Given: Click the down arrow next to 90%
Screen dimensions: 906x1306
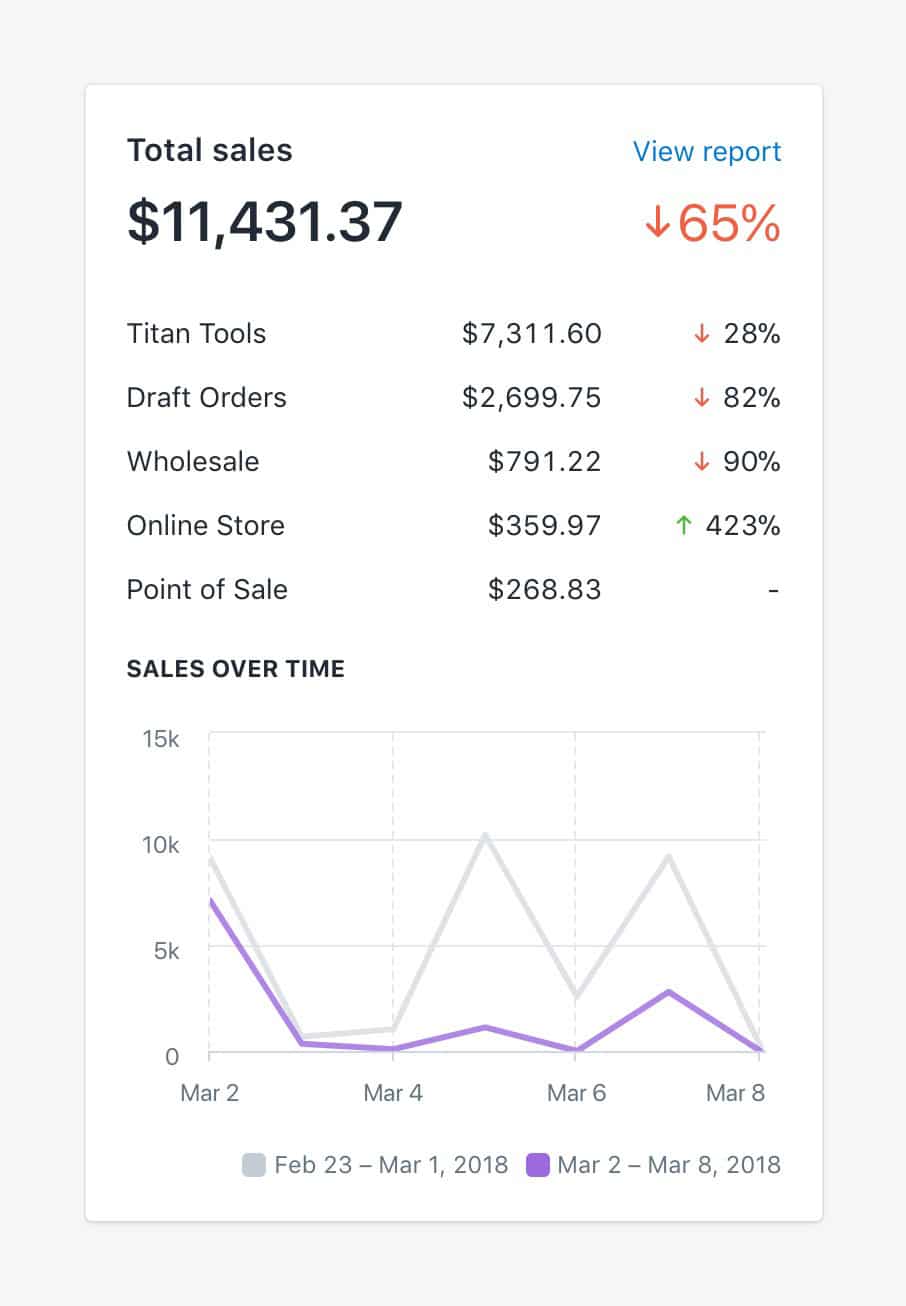Looking at the screenshot, I should pos(701,462).
